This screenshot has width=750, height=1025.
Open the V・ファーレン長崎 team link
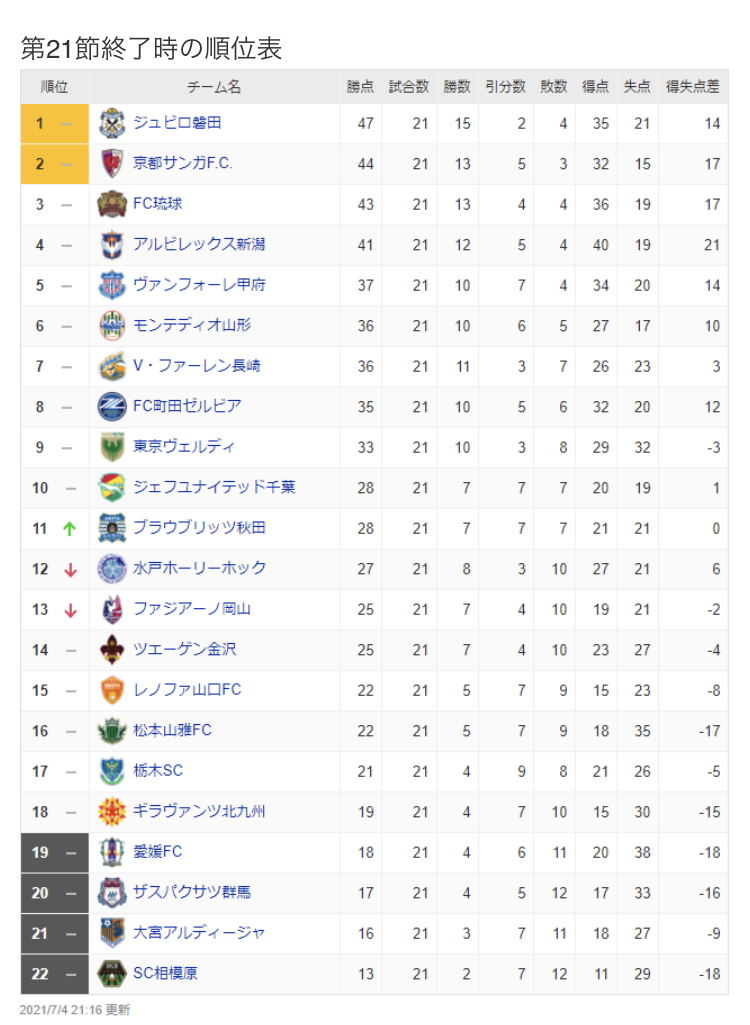point(197,366)
